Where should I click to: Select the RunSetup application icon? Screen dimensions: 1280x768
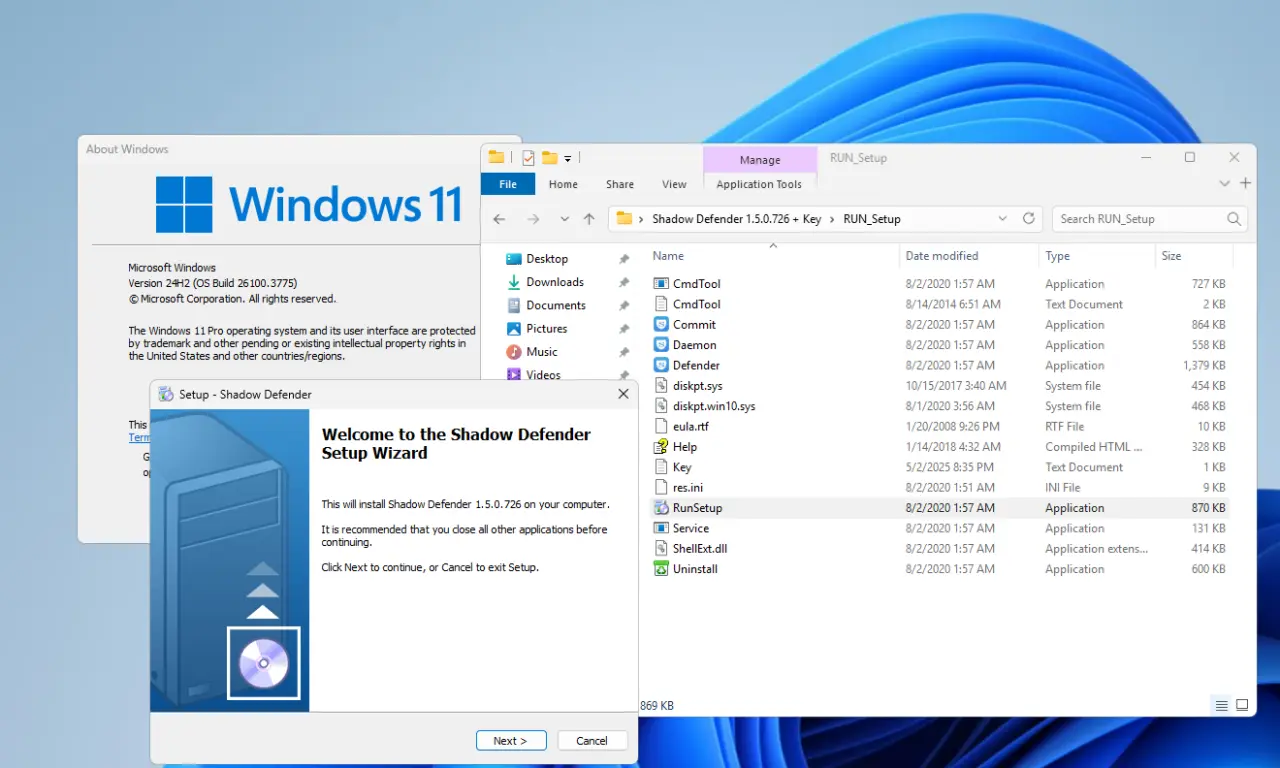(660, 508)
